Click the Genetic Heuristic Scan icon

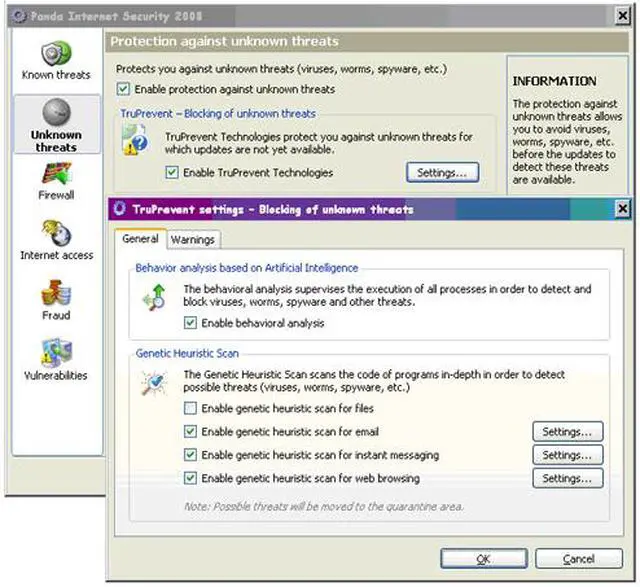coord(153,383)
